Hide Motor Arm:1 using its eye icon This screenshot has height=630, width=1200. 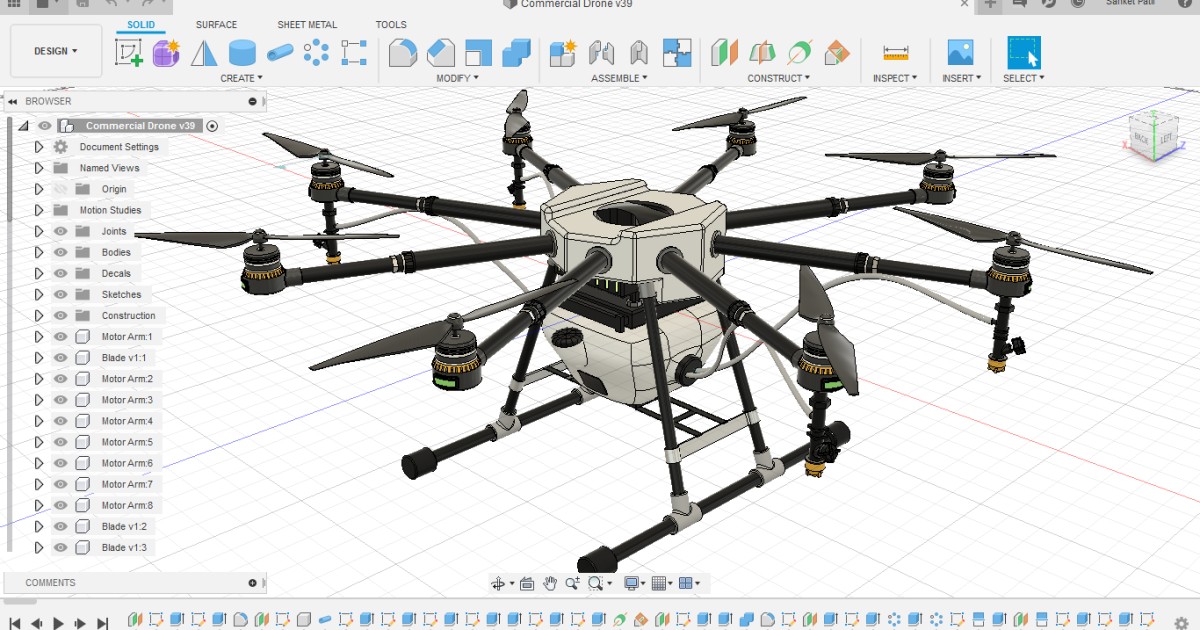coord(62,336)
